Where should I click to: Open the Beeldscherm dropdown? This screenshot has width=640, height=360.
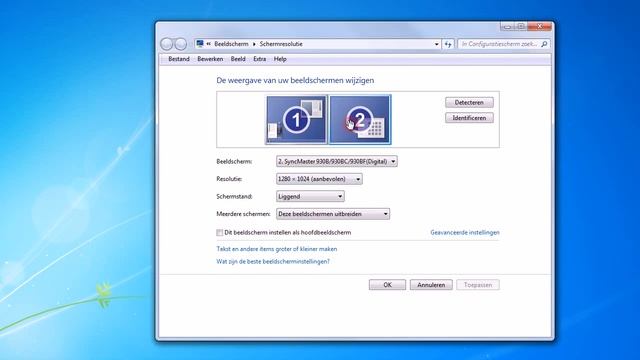point(337,162)
